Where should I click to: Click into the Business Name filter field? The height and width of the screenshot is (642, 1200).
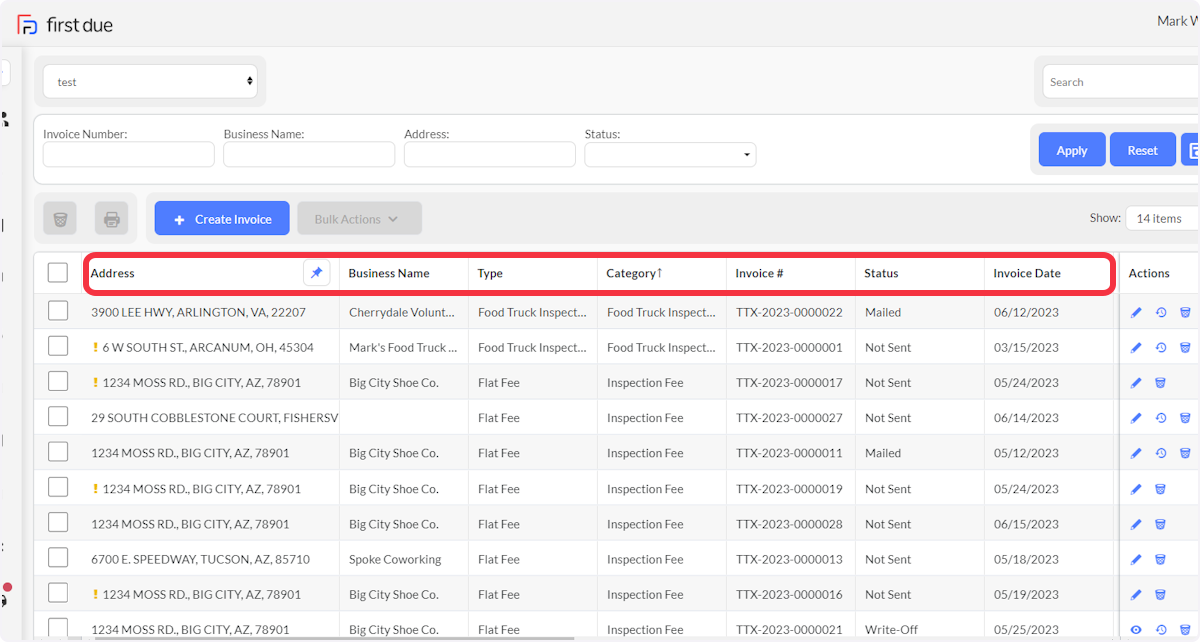coord(309,154)
